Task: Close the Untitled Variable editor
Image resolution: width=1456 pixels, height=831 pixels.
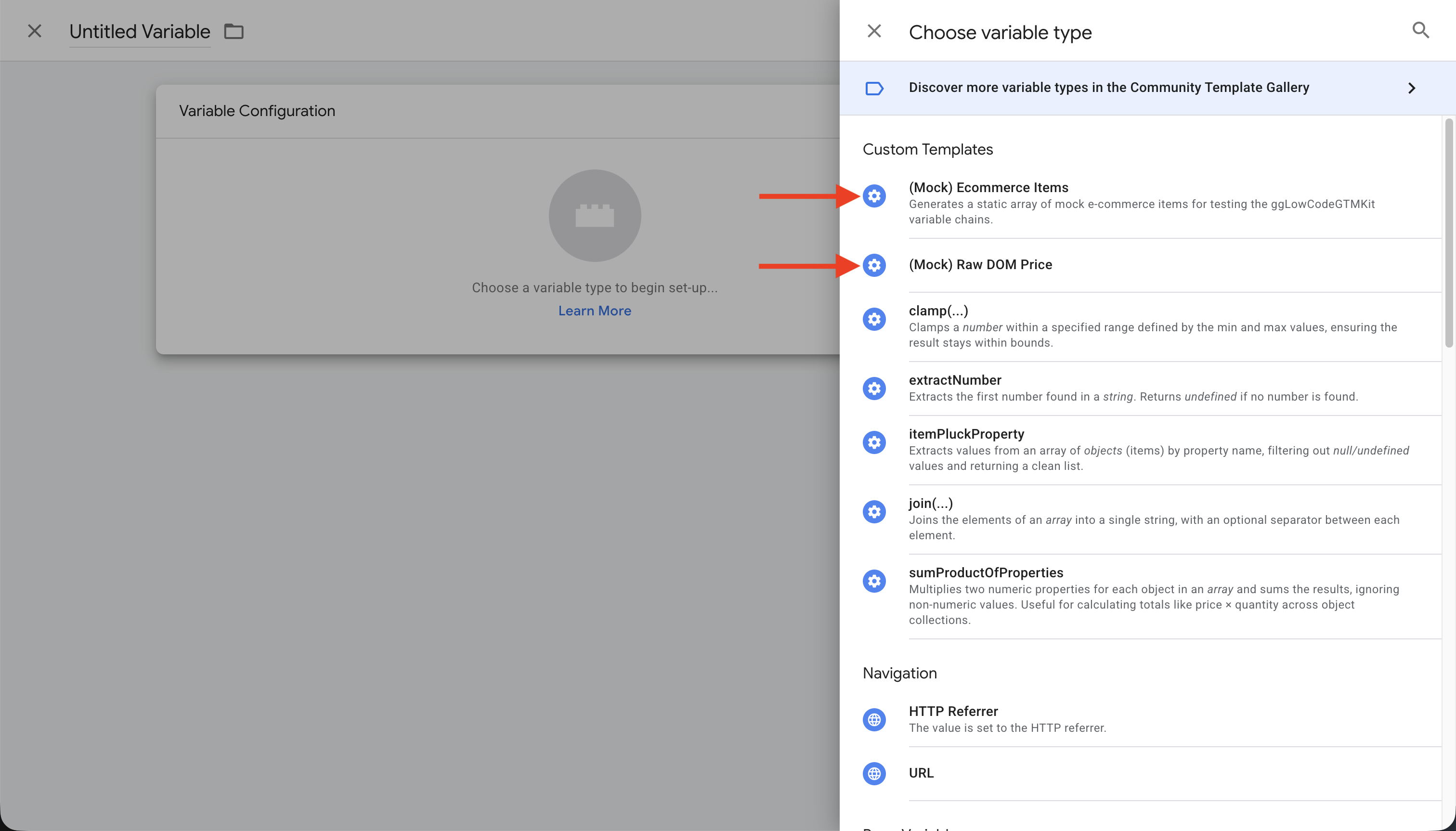Action: [x=35, y=31]
